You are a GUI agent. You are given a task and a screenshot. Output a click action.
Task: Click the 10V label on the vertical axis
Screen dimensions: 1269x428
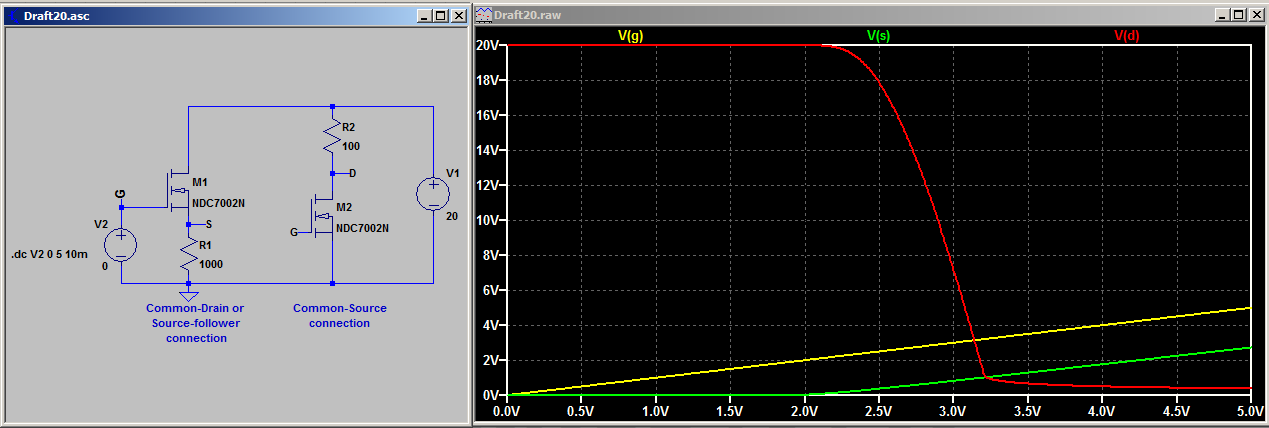[488, 221]
